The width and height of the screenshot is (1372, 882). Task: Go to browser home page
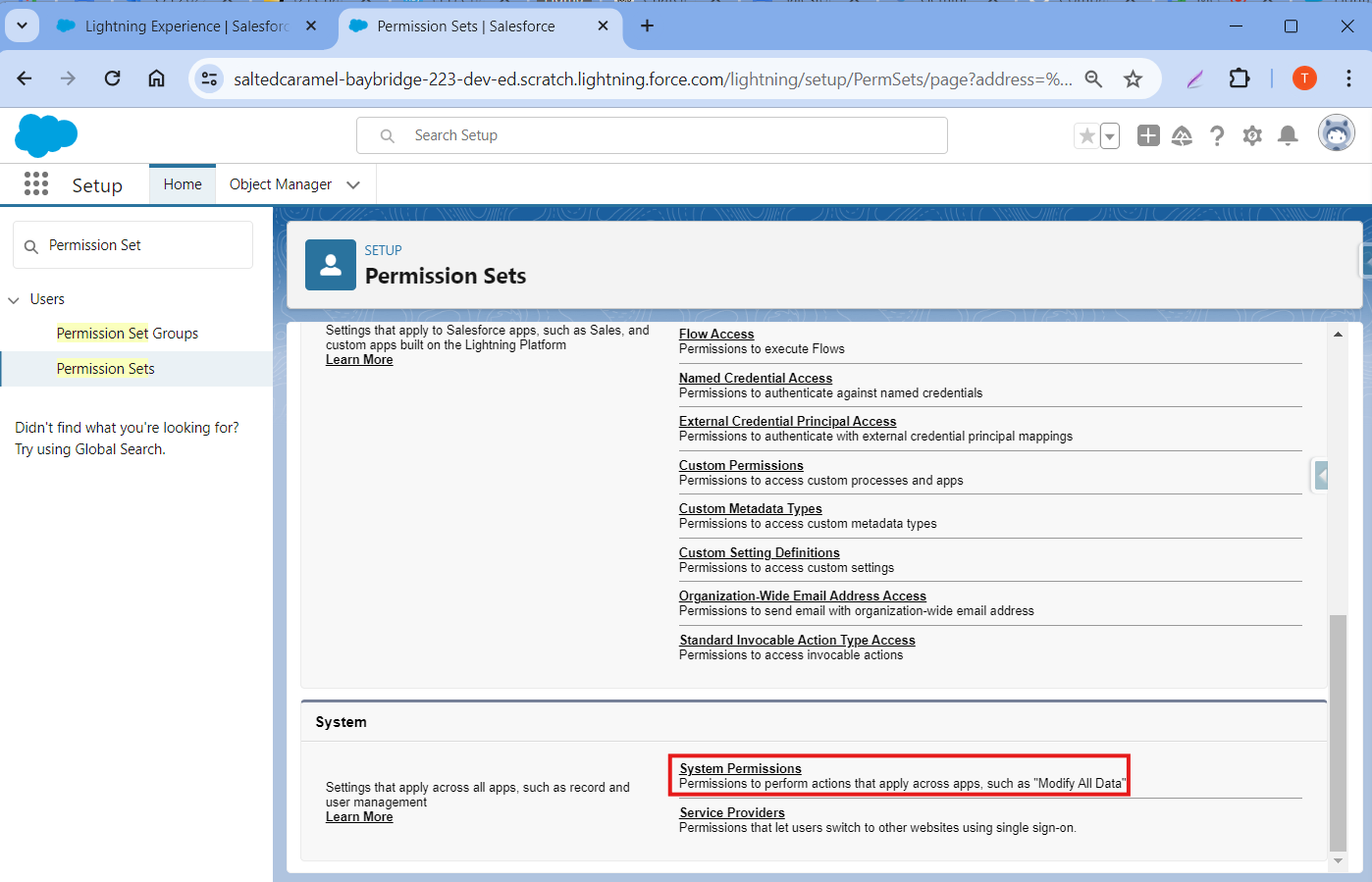click(x=157, y=78)
